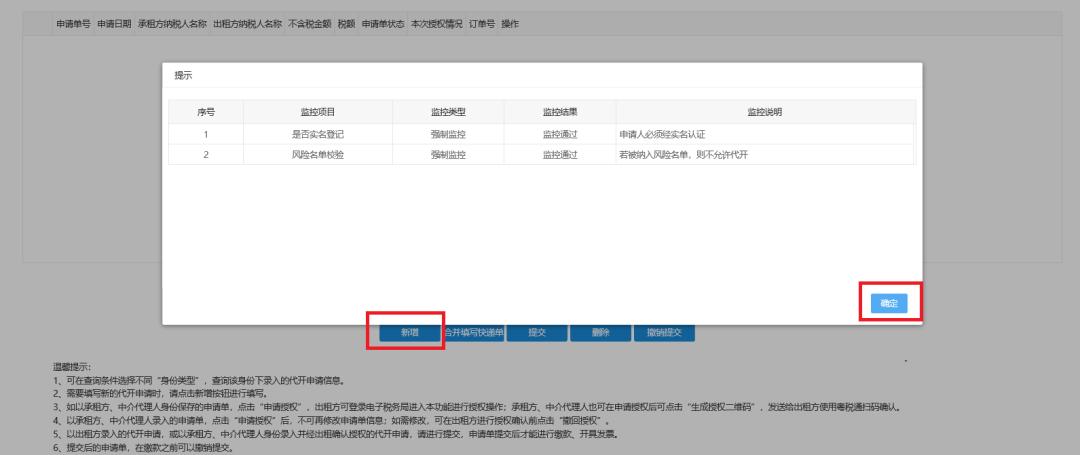The image size is (1080, 455).
Task: Select the 是否实名登记 cell
Action: point(318,134)
